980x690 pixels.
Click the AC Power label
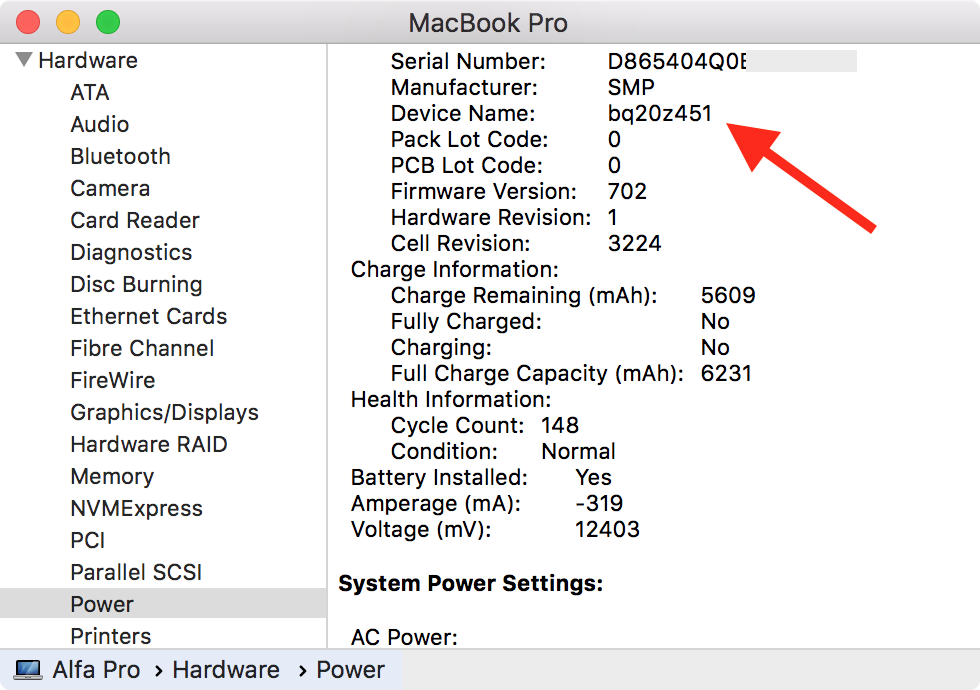click(404, 638)
